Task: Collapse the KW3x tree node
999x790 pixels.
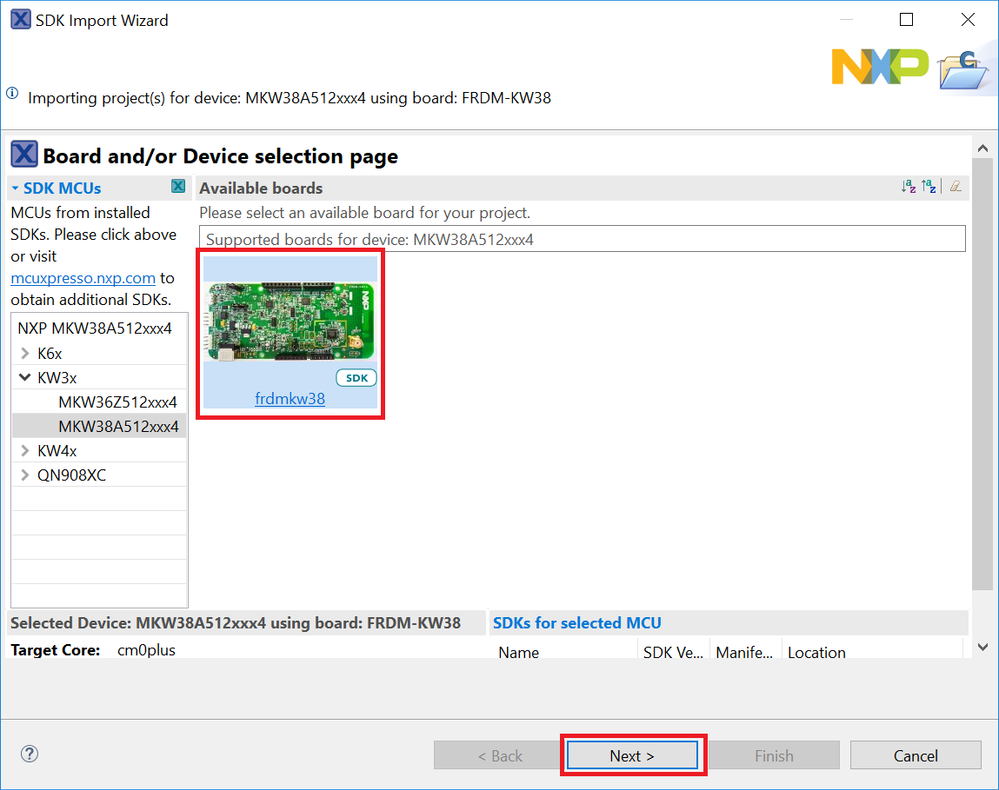Action: [25, 377]
